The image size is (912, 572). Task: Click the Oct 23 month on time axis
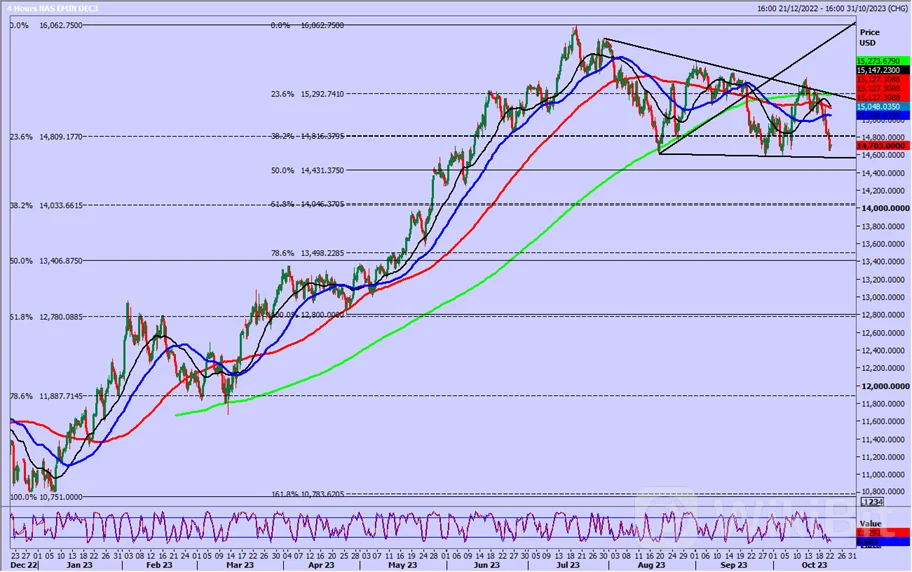(812, 564)
